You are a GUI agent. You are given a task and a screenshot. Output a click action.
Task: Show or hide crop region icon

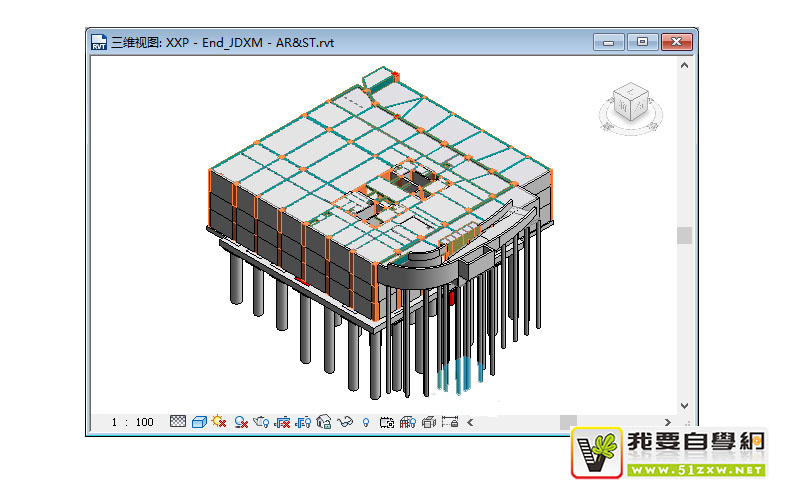[304, 422]
